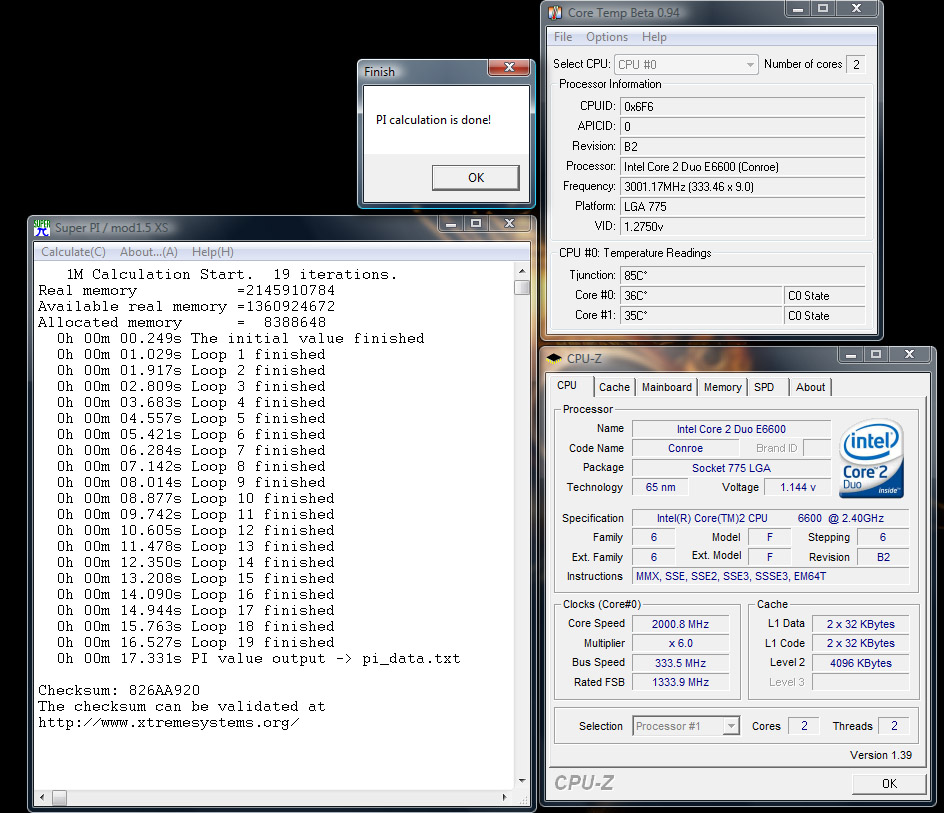Viewport: 944px width, 813px height.
Task: Select the CPU tab in CPU-Z
Action: point(567,385)
